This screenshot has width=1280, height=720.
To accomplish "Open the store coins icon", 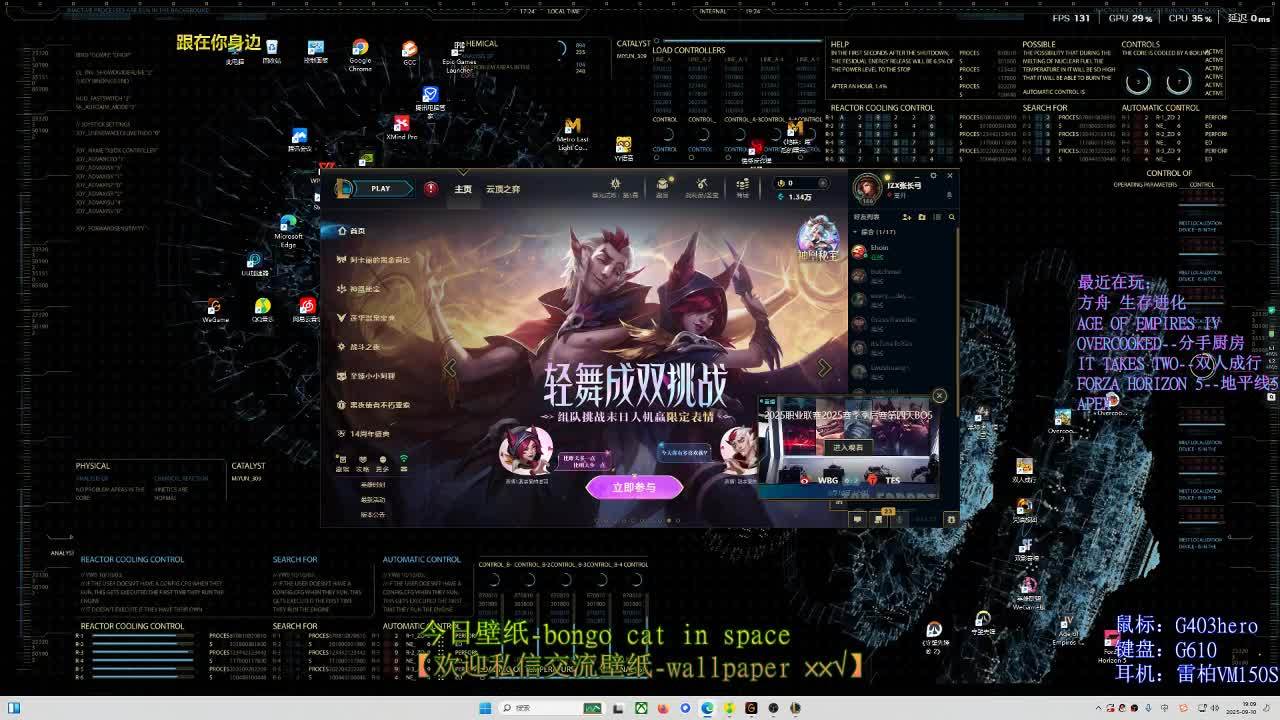I will tap(742, 185).
